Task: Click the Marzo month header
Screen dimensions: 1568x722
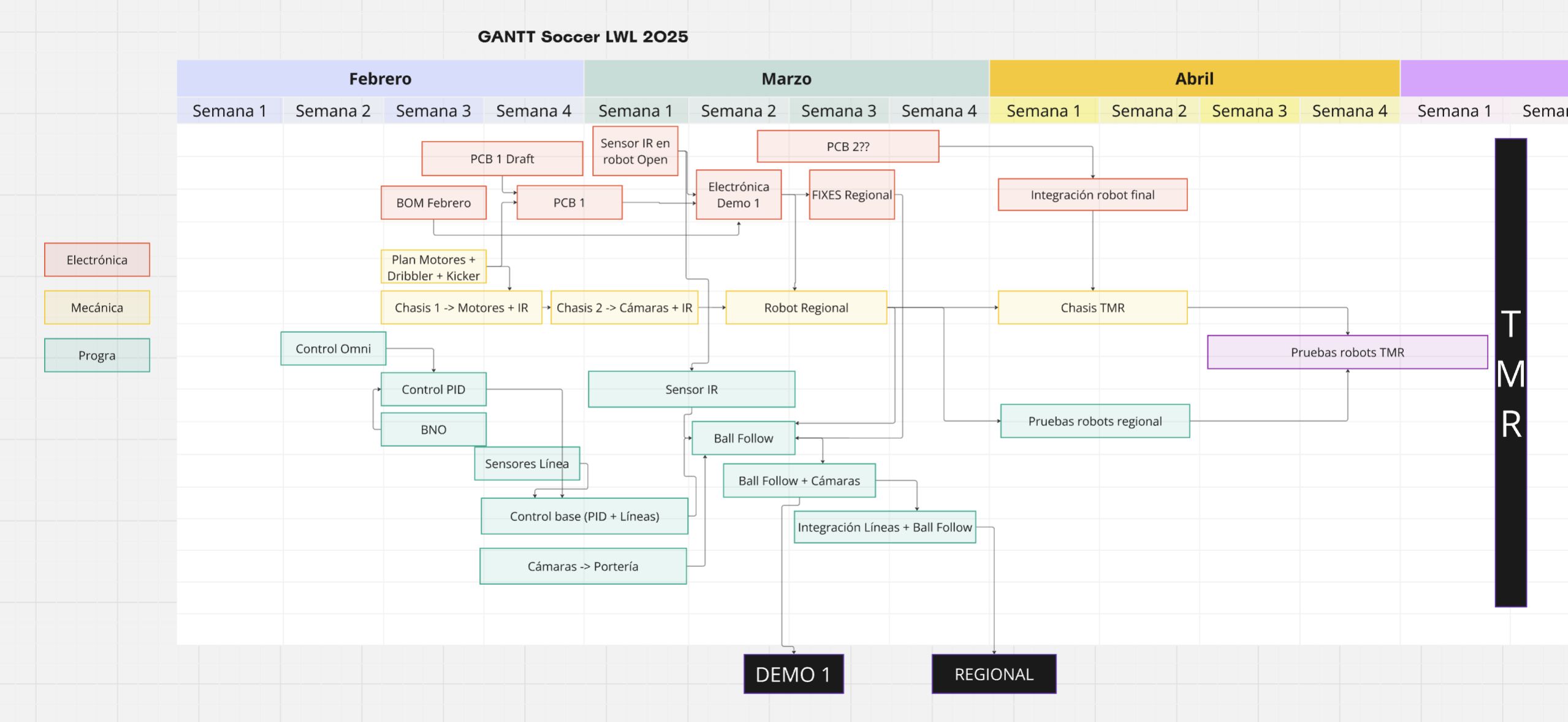Action: click(786, 78)
